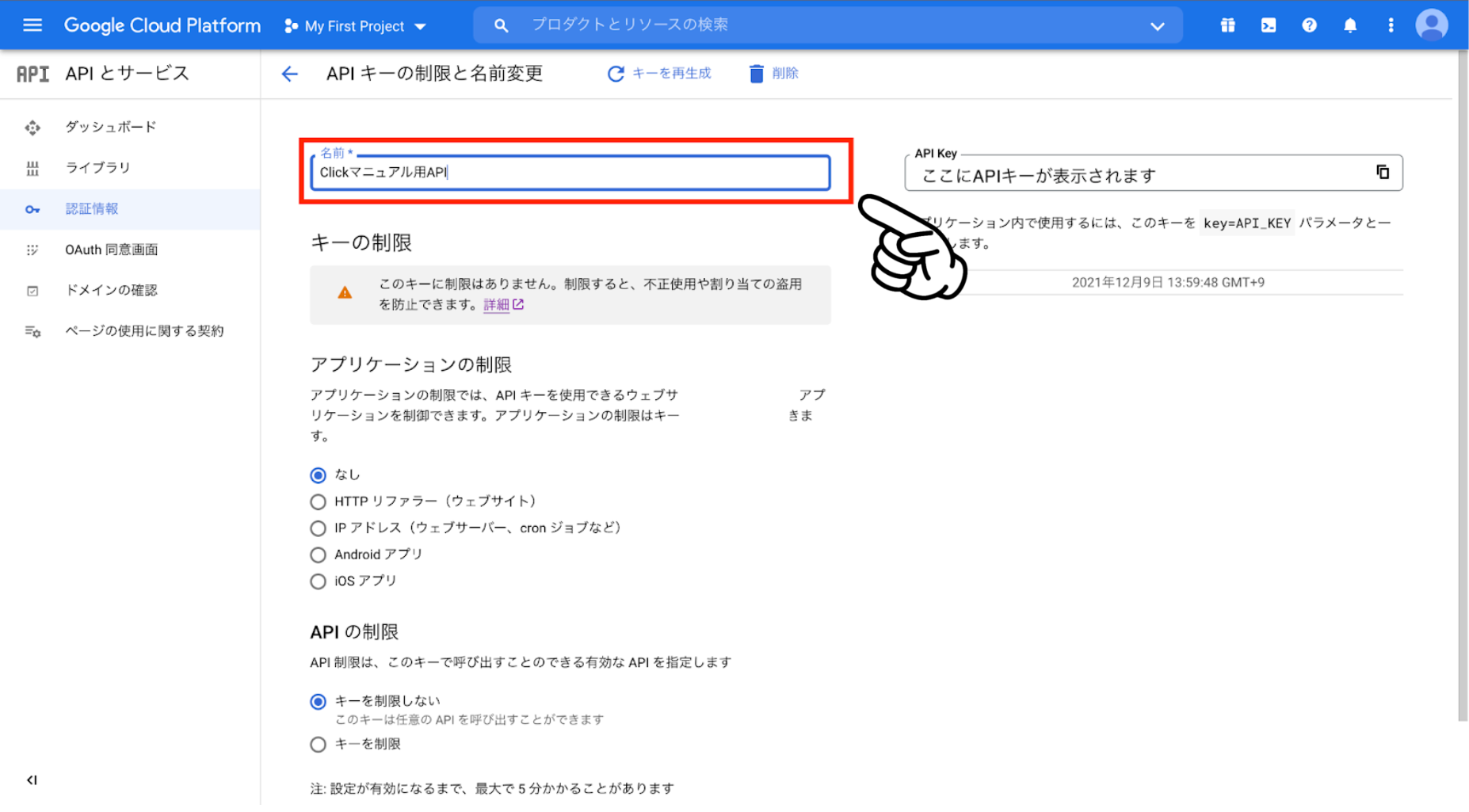This screenshot has width=1469, height=812.
Task: Select キーを制限しない radio option
Action: [318, 702]
